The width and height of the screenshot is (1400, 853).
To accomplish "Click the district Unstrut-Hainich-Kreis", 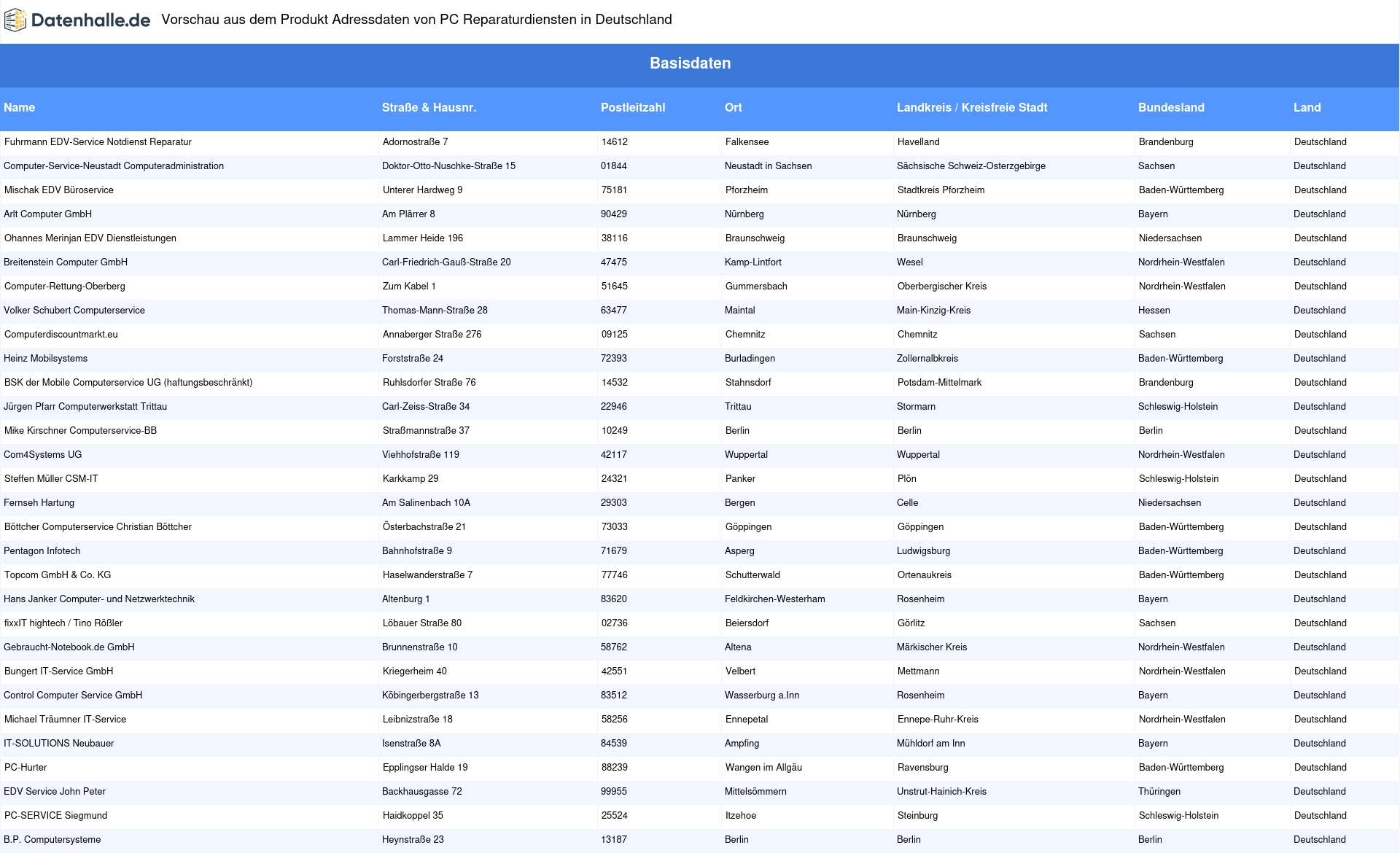I will (x=941, y=792).
